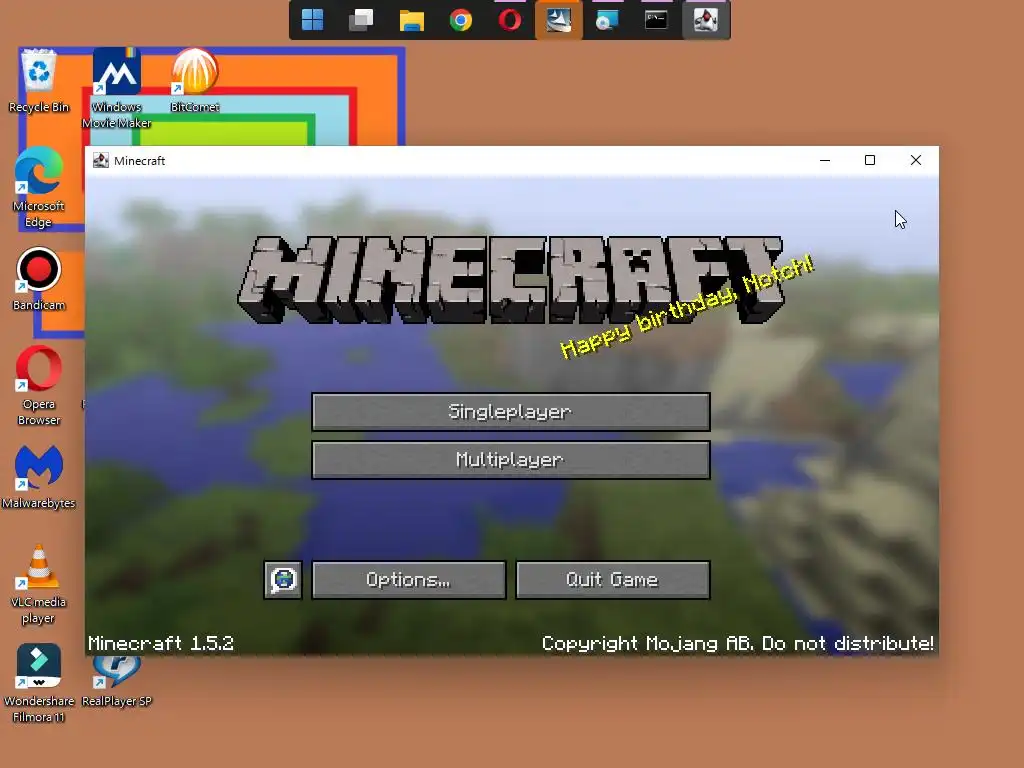Select the Malwarebytes desktop shortcut
This screenshot has height=768, width=1024.
(x=39, y=477)
